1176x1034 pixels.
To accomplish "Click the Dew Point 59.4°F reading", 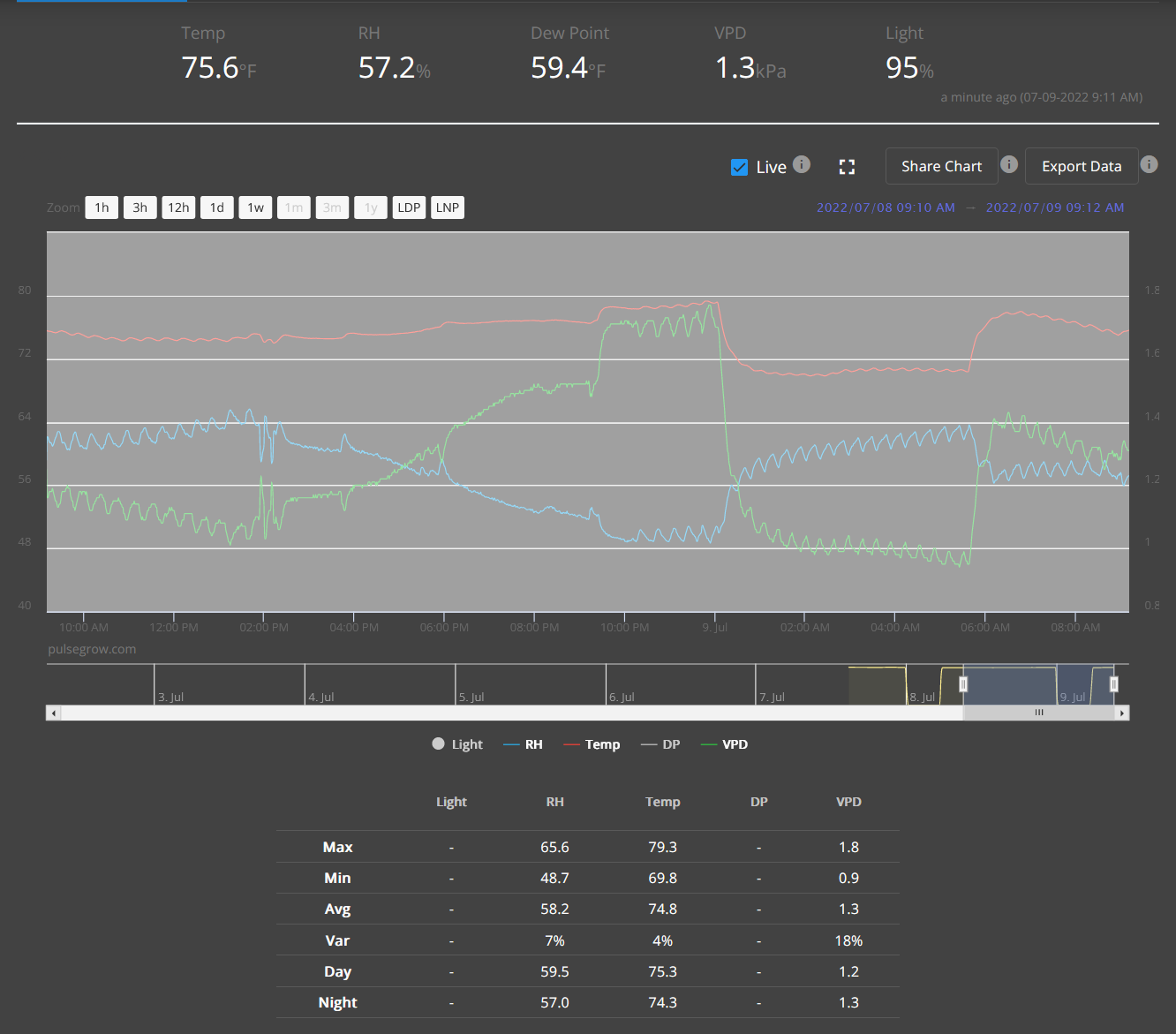I will 568,67.
